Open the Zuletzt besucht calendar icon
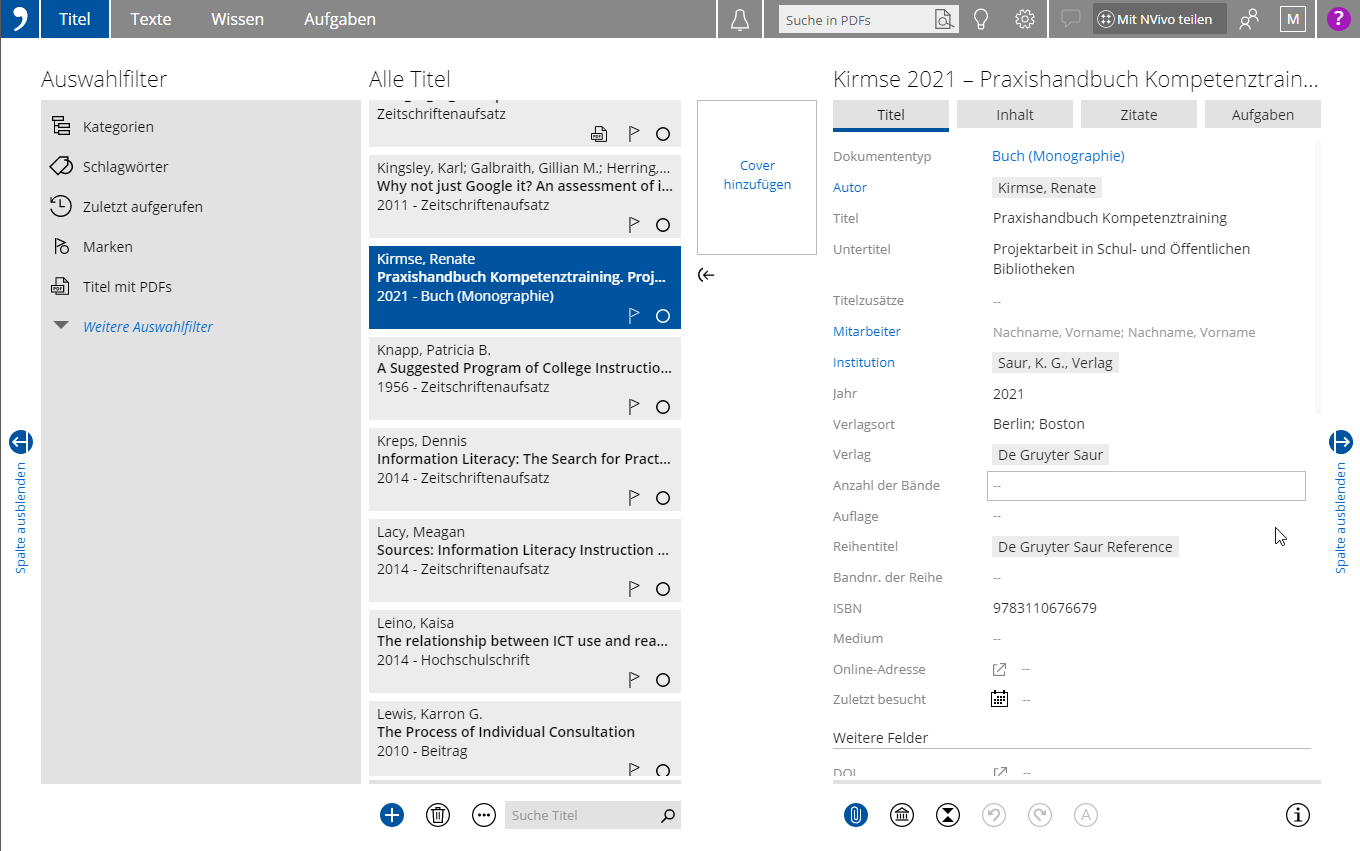Image resolution: width=1360 pixels, height=851 pixels. pyautogui.click(x=999, y=699)
